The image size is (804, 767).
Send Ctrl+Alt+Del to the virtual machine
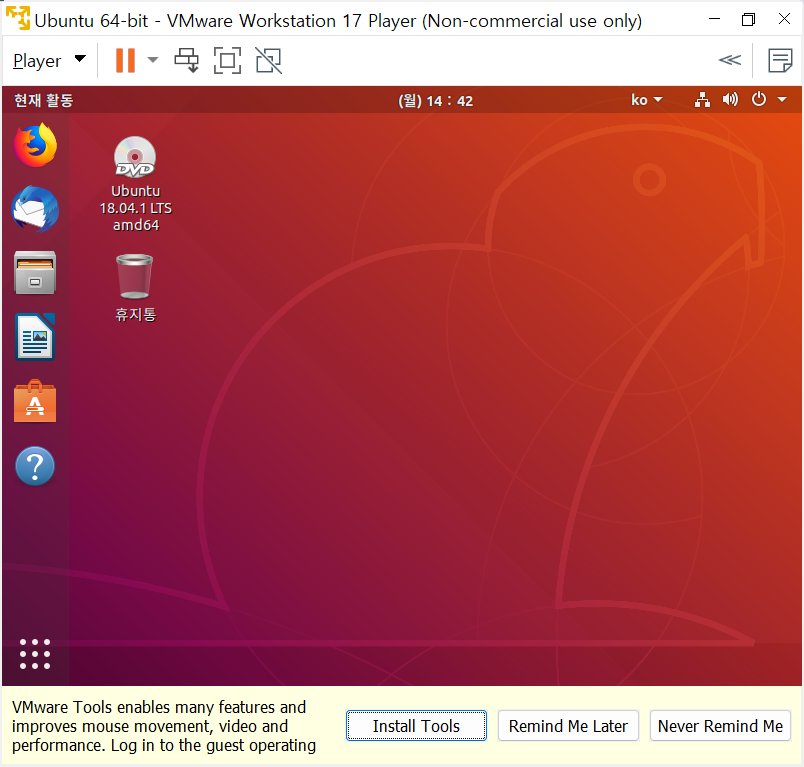187,60
